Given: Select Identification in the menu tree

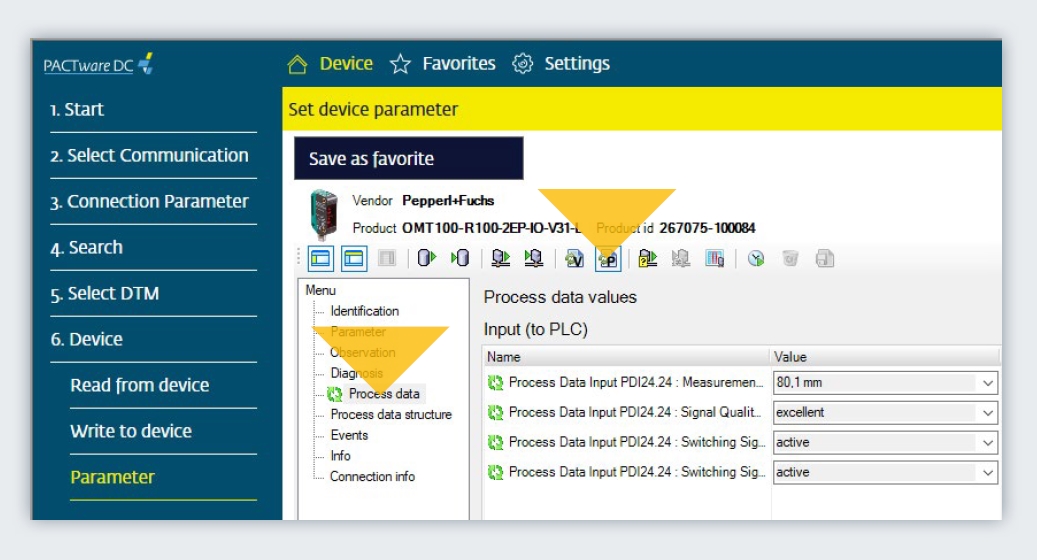Looking at the screenshot, I should tap(364, 311).
